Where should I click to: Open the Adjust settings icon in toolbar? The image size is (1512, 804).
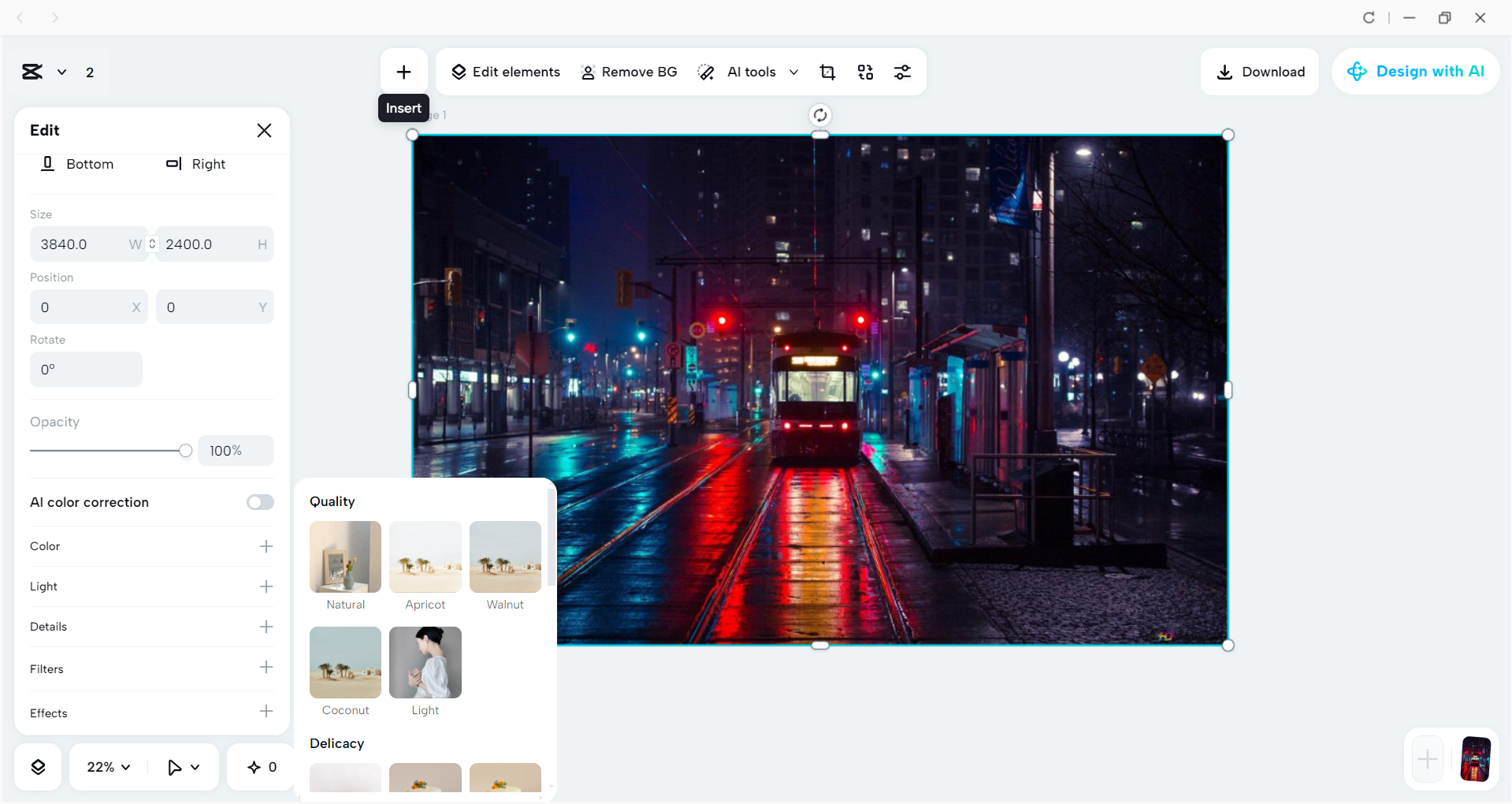pyautogui.click(x=903, y=72)
